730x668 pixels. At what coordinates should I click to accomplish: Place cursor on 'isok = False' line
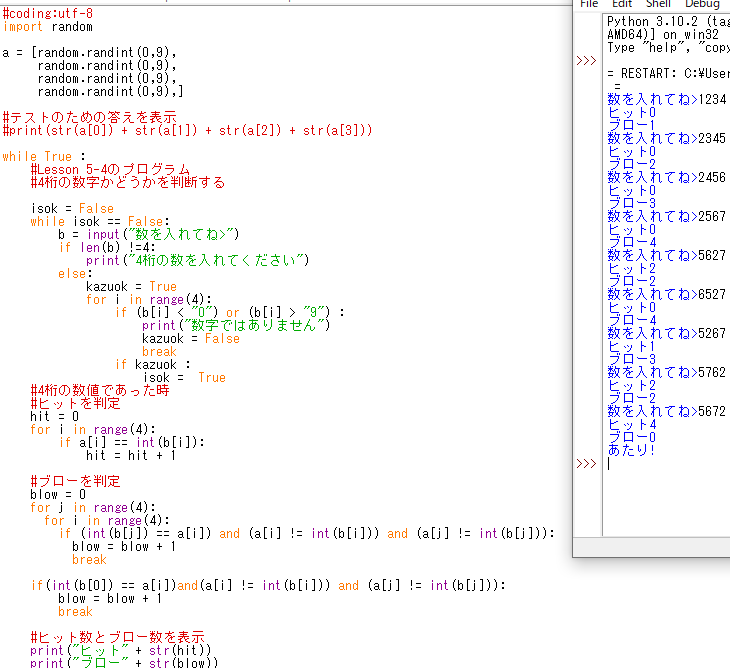pyautogui.click(x=73, y=208)
